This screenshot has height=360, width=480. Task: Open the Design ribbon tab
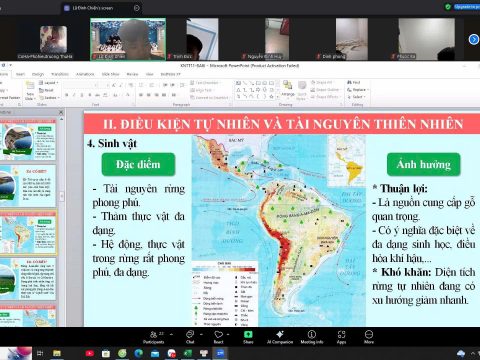38,74
